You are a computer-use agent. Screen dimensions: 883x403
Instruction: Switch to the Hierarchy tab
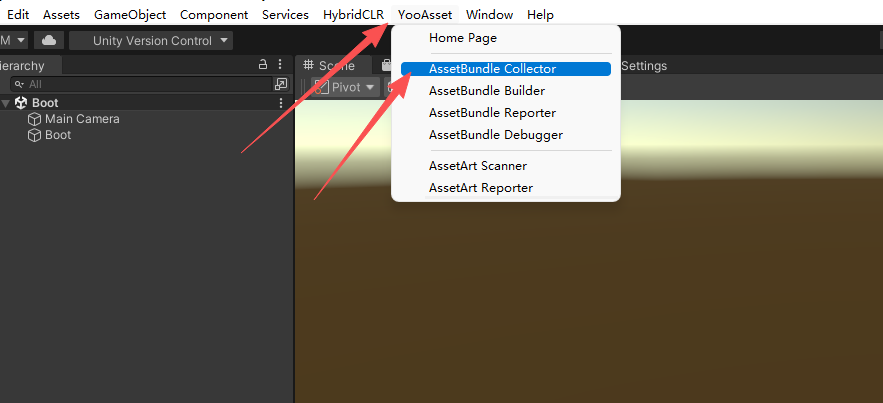pos(29,66)
